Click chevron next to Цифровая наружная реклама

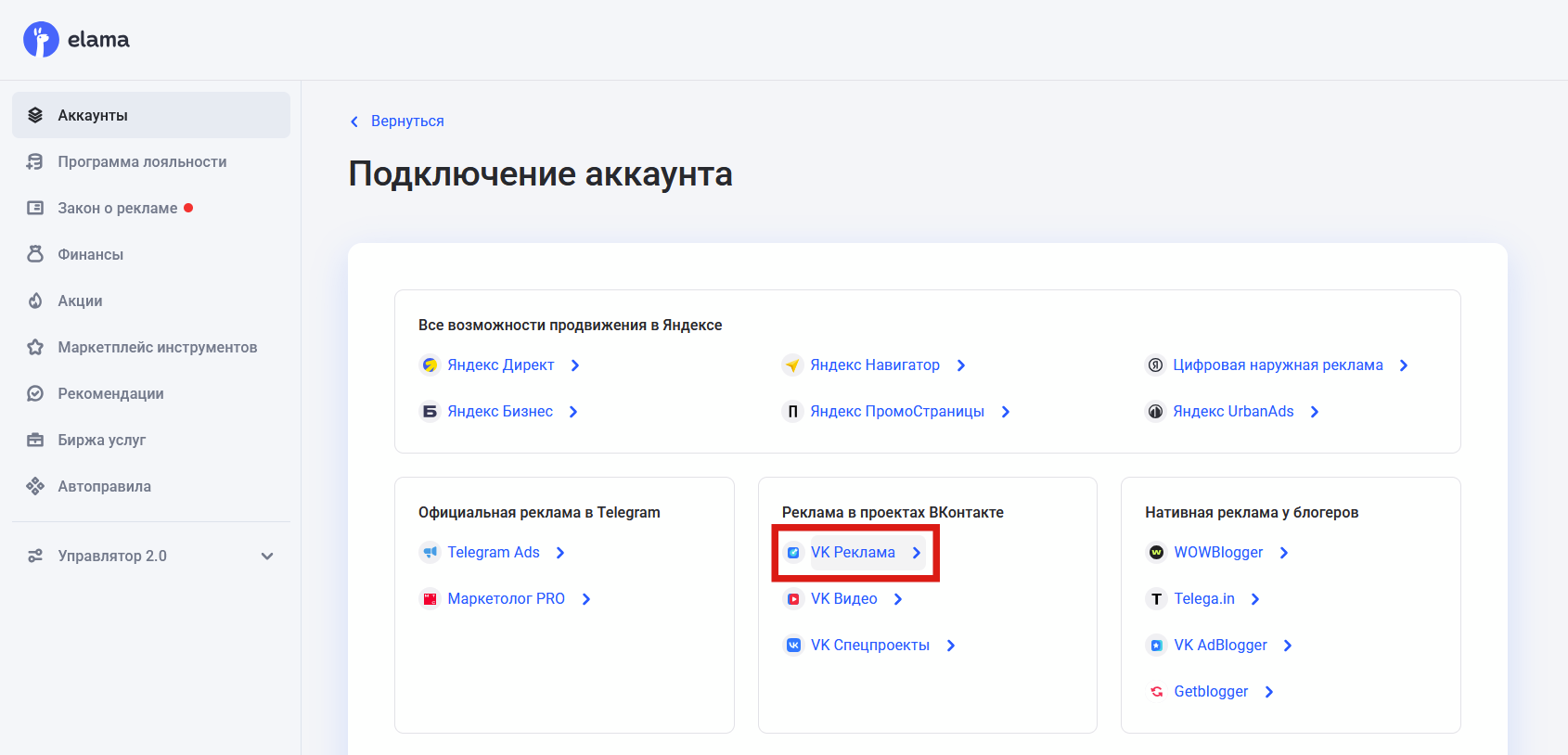tap(1404, 365)
